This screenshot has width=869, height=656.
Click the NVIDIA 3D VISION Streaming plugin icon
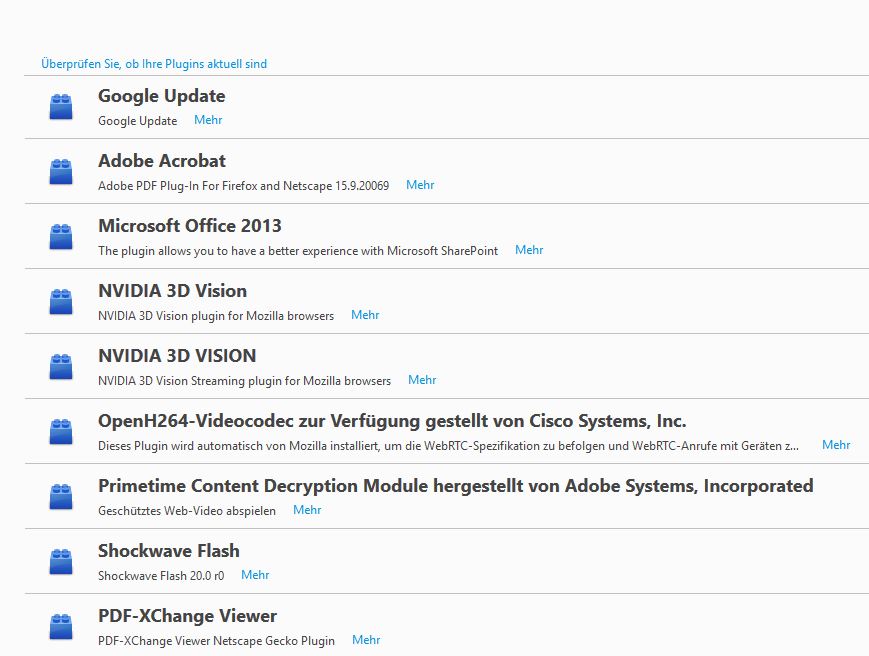[61, 367]
